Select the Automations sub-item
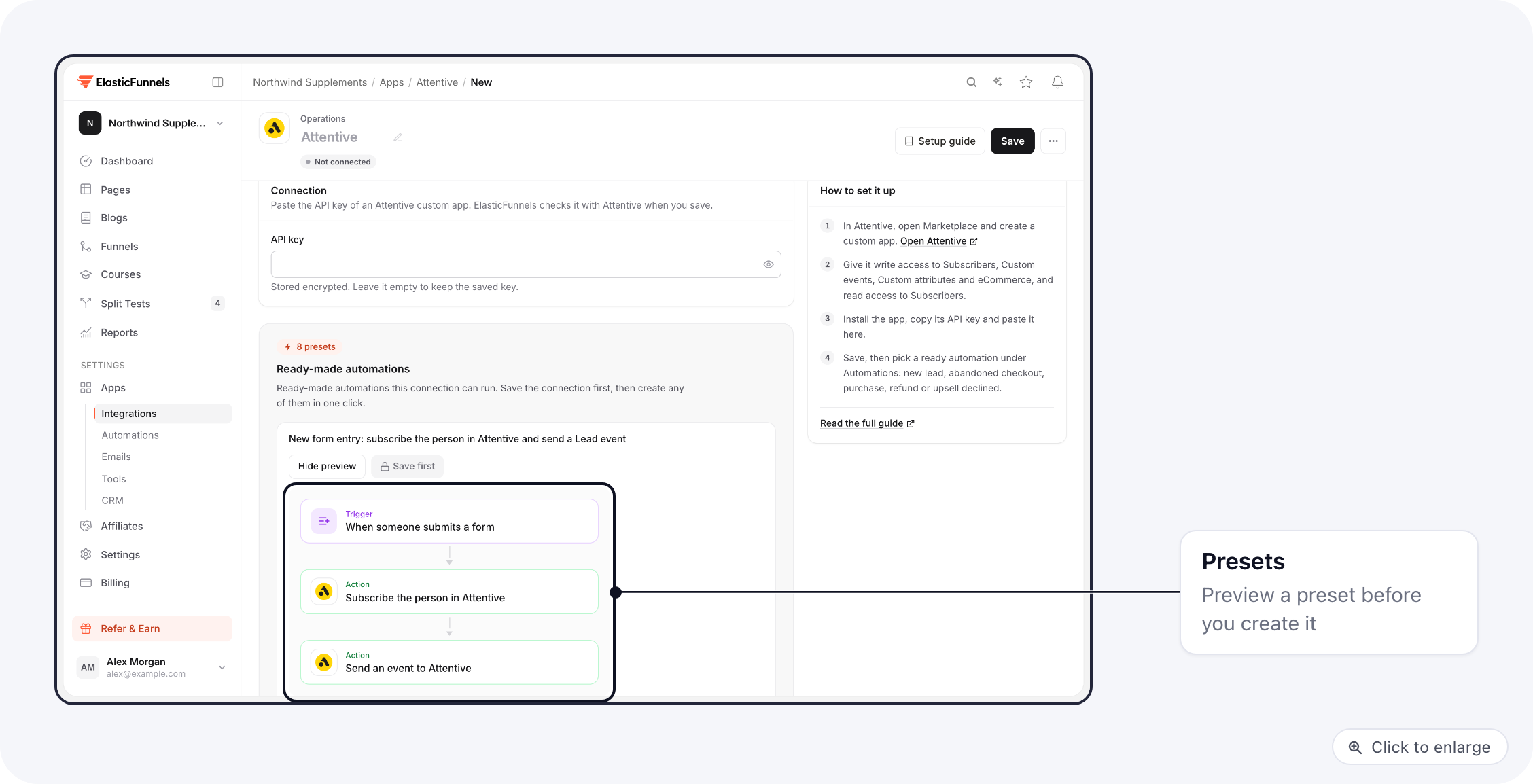Image resolution: width=1533 pixels, height=784 pixels. coord(130,435)
